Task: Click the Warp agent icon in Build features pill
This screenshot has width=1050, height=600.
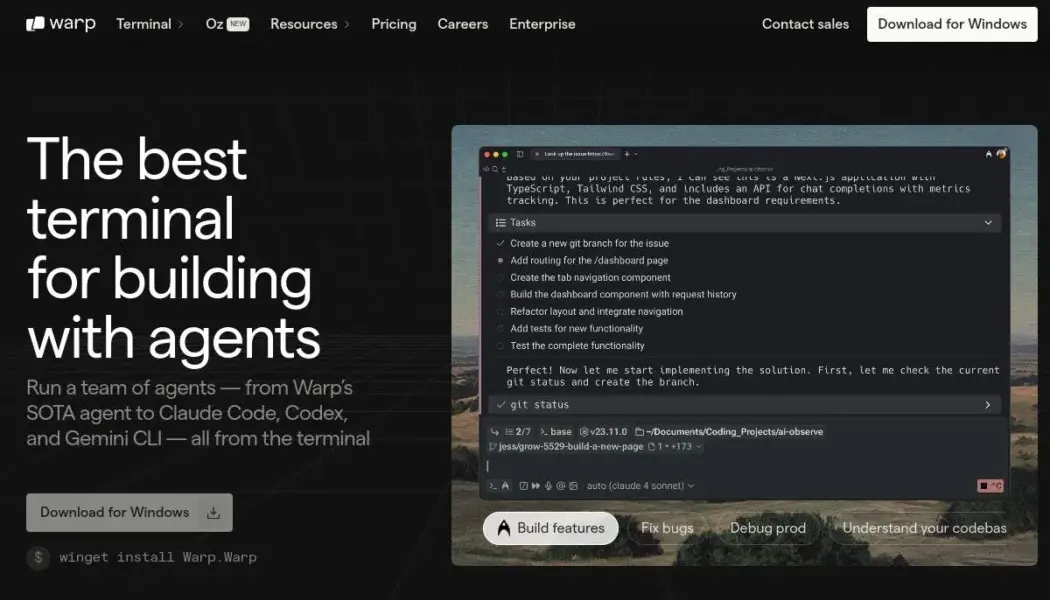Action: click(x=504, y=528)
